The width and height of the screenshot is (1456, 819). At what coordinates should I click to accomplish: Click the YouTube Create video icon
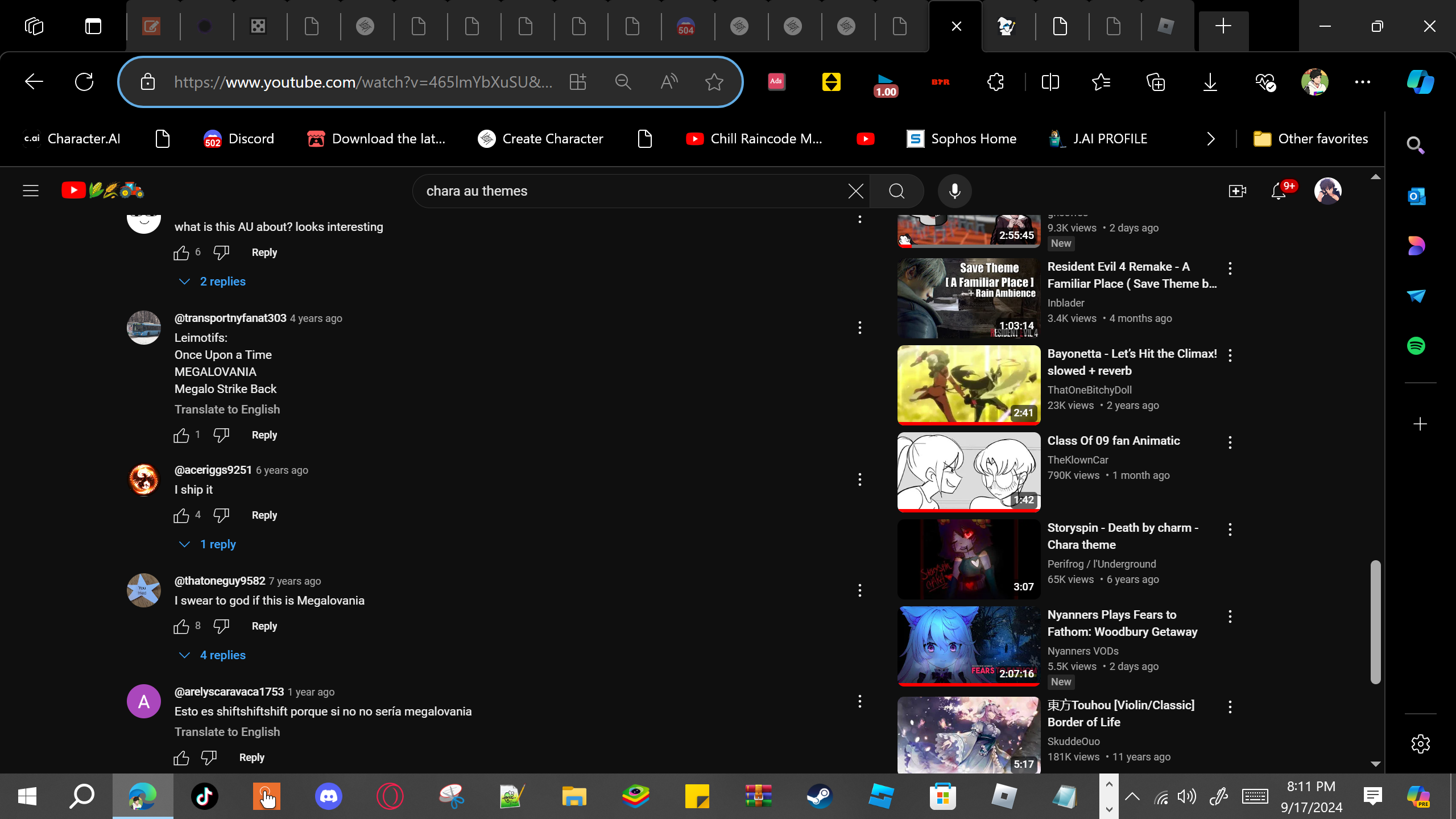(x=1237, y=191)
